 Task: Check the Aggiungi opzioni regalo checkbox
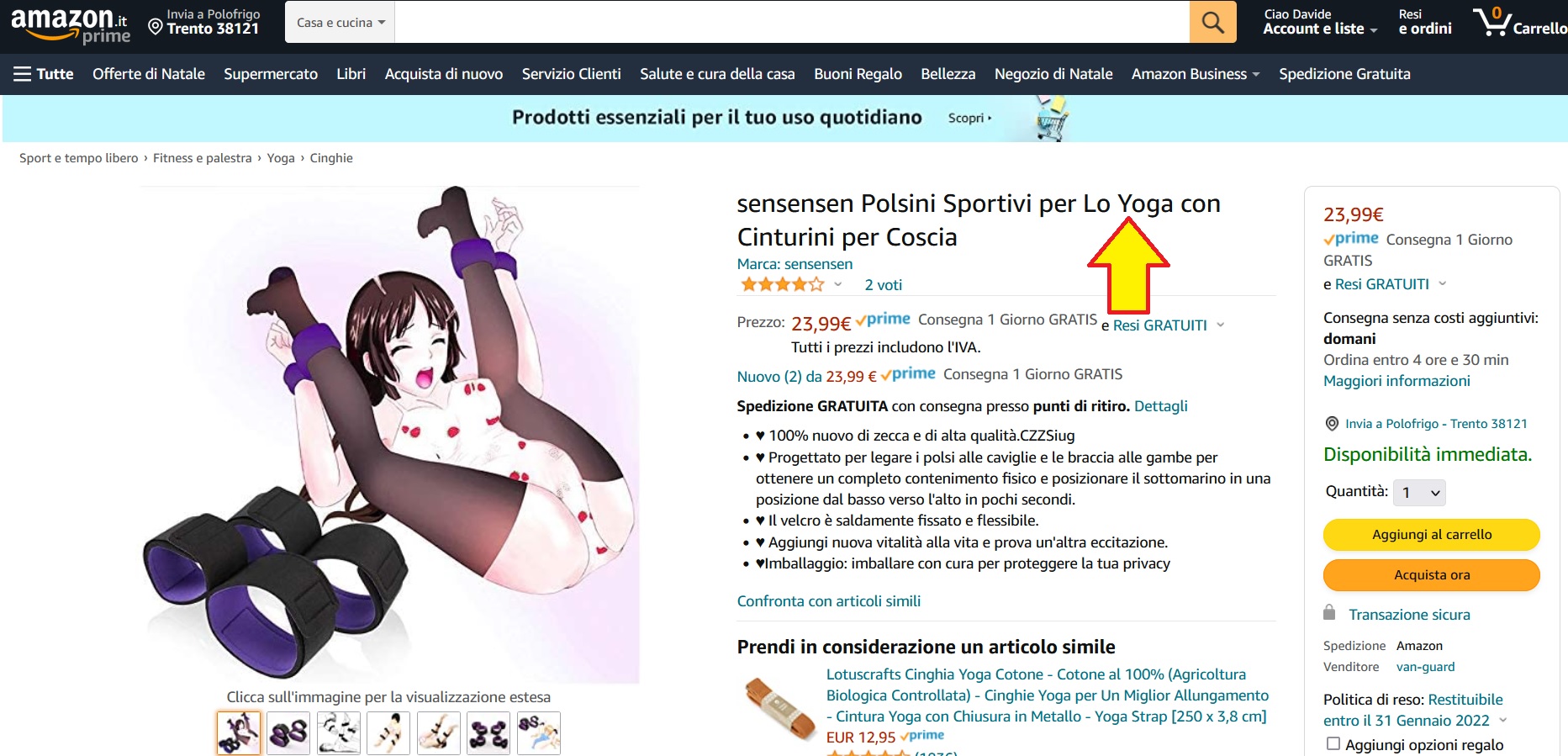click(1333, 743)
